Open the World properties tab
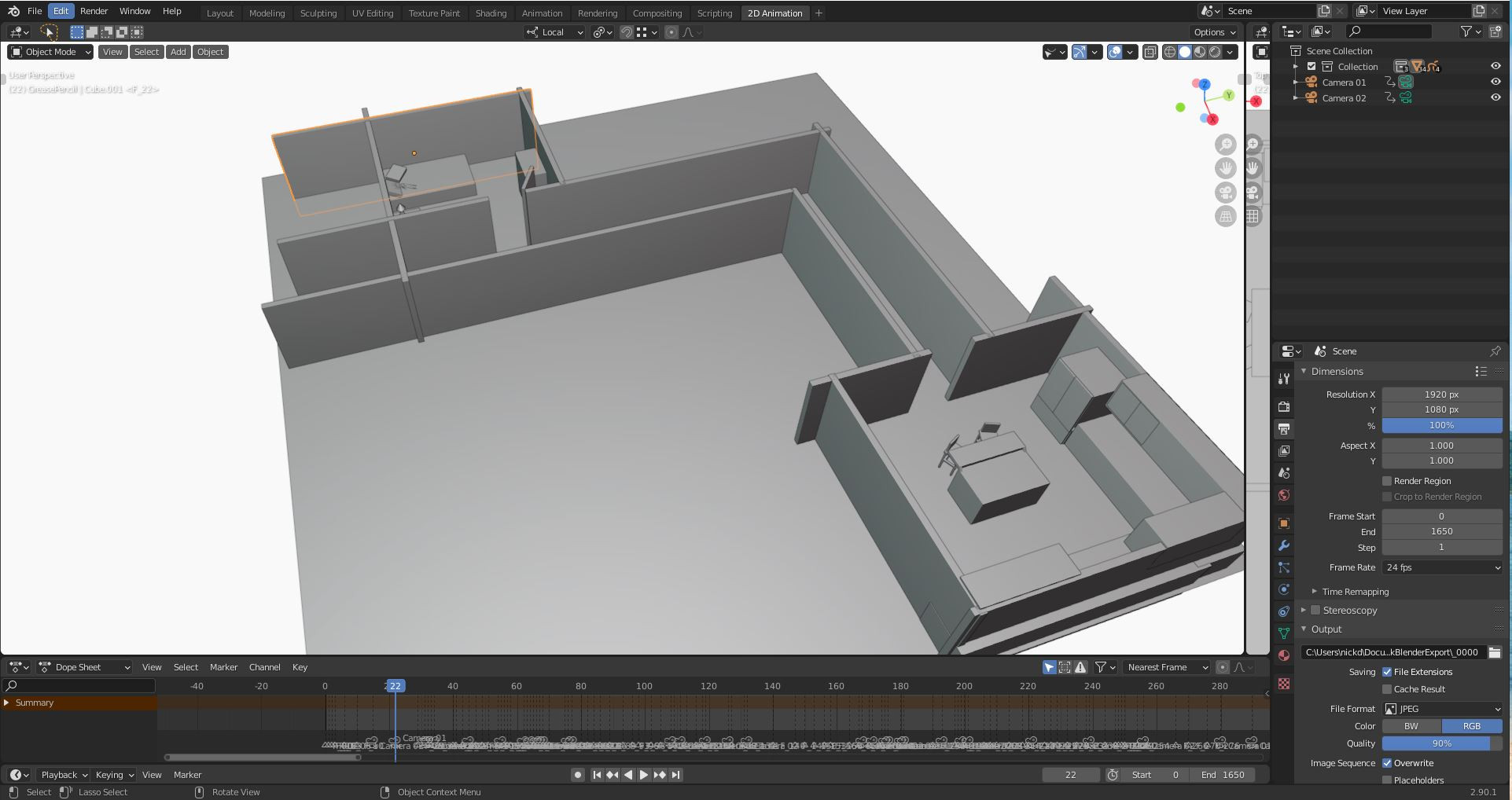The width and height of the screenshot is (1512, 800). point(1284,495)
